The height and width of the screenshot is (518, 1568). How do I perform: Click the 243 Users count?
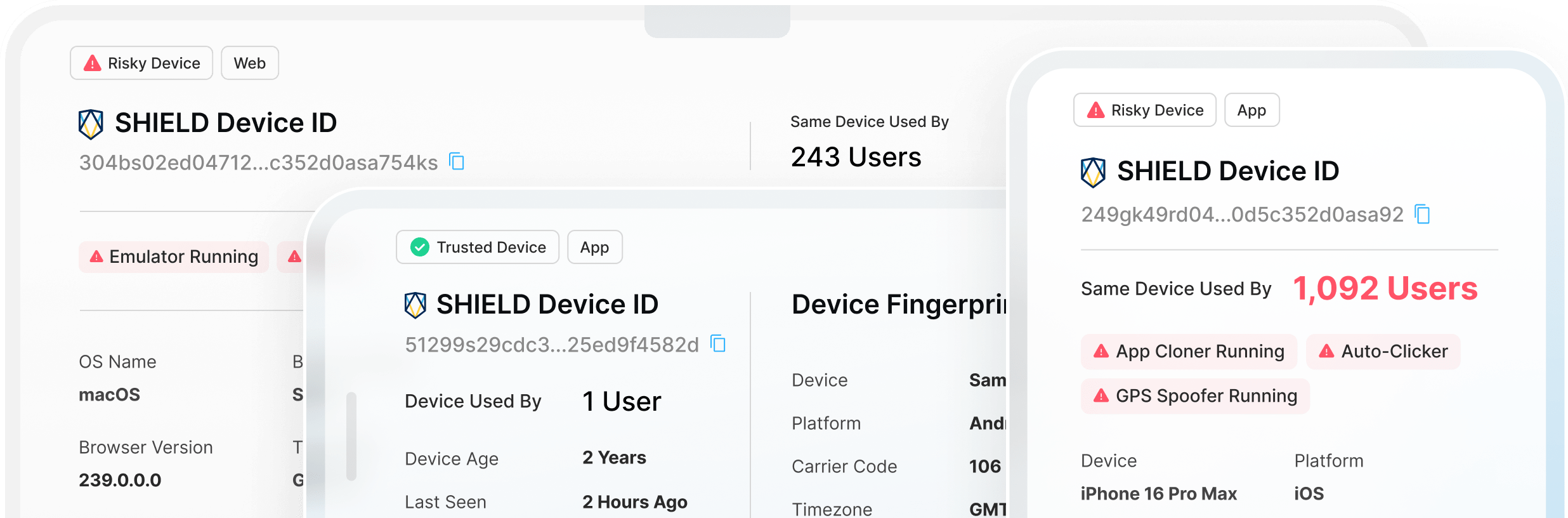click(856, 157)
